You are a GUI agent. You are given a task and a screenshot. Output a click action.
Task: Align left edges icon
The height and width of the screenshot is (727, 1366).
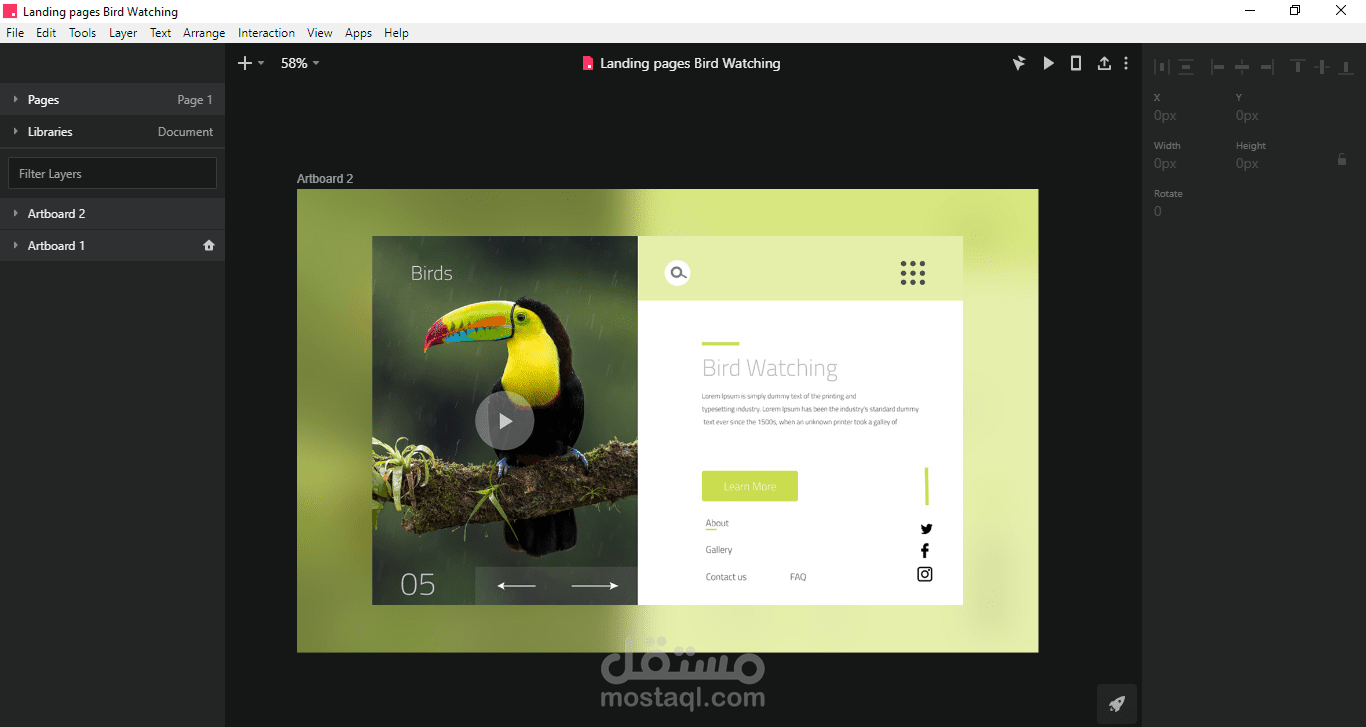point(1217,67)
